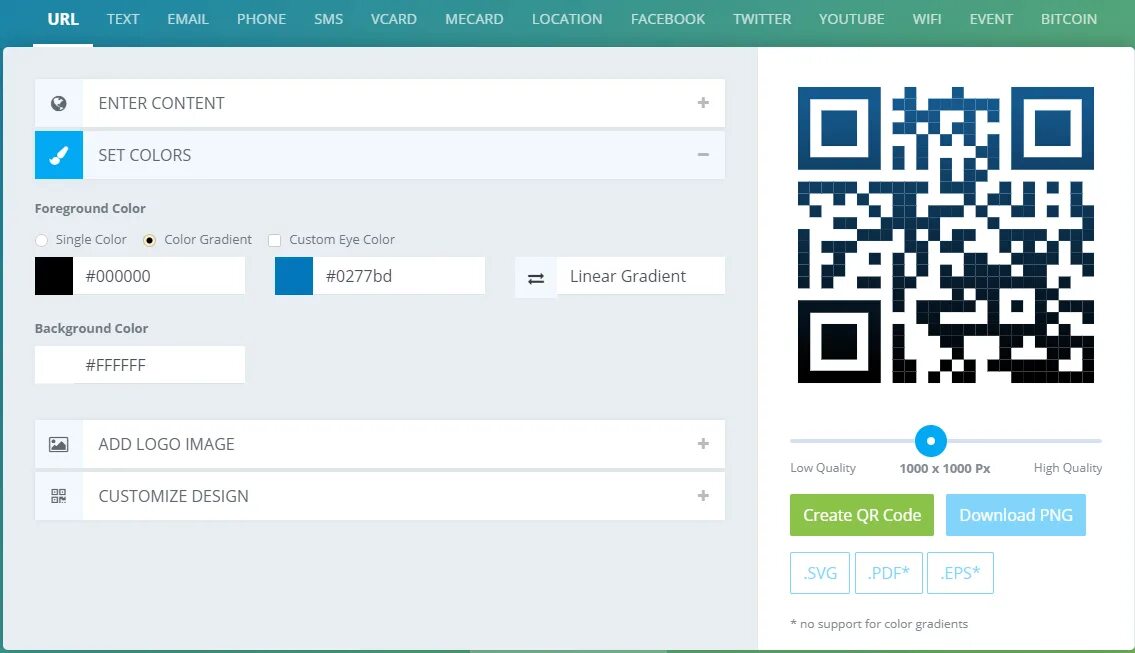The width and height of the screenshot is (1135, 653).
Task: Click the QR icon for Customize Design
Action: click(59, 496)
